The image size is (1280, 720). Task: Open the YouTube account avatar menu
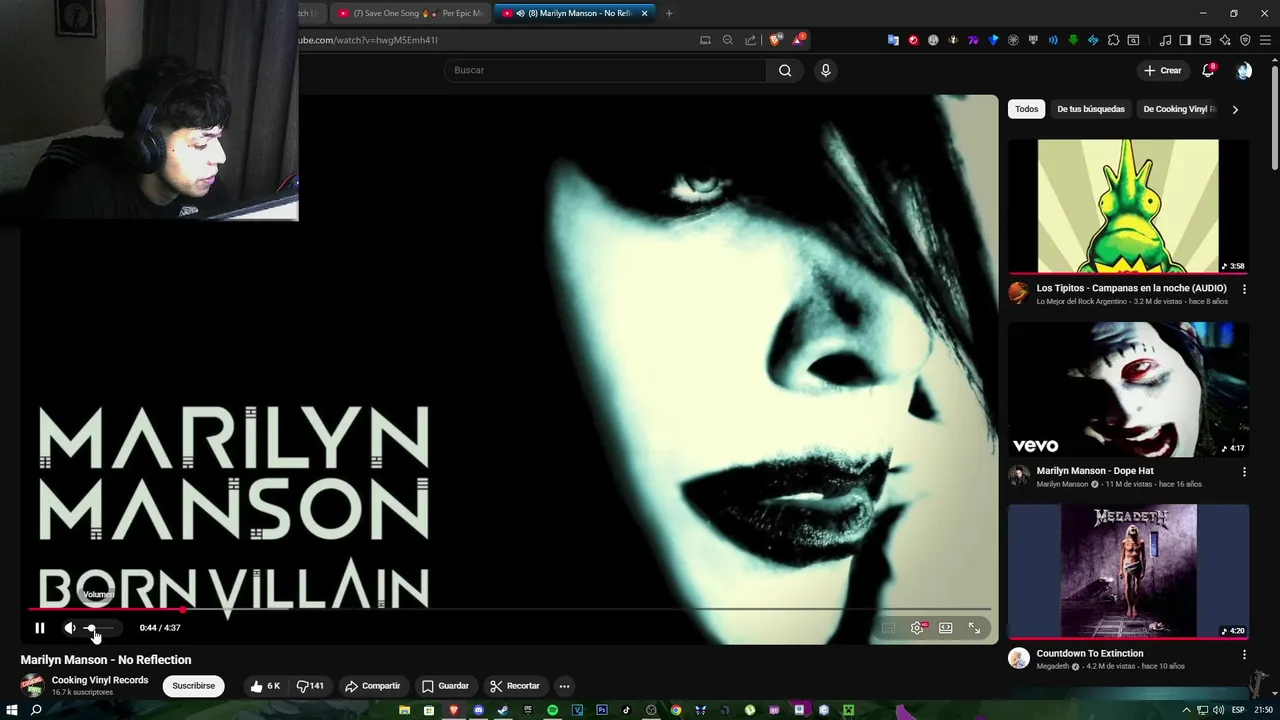tap(1244, 70)
